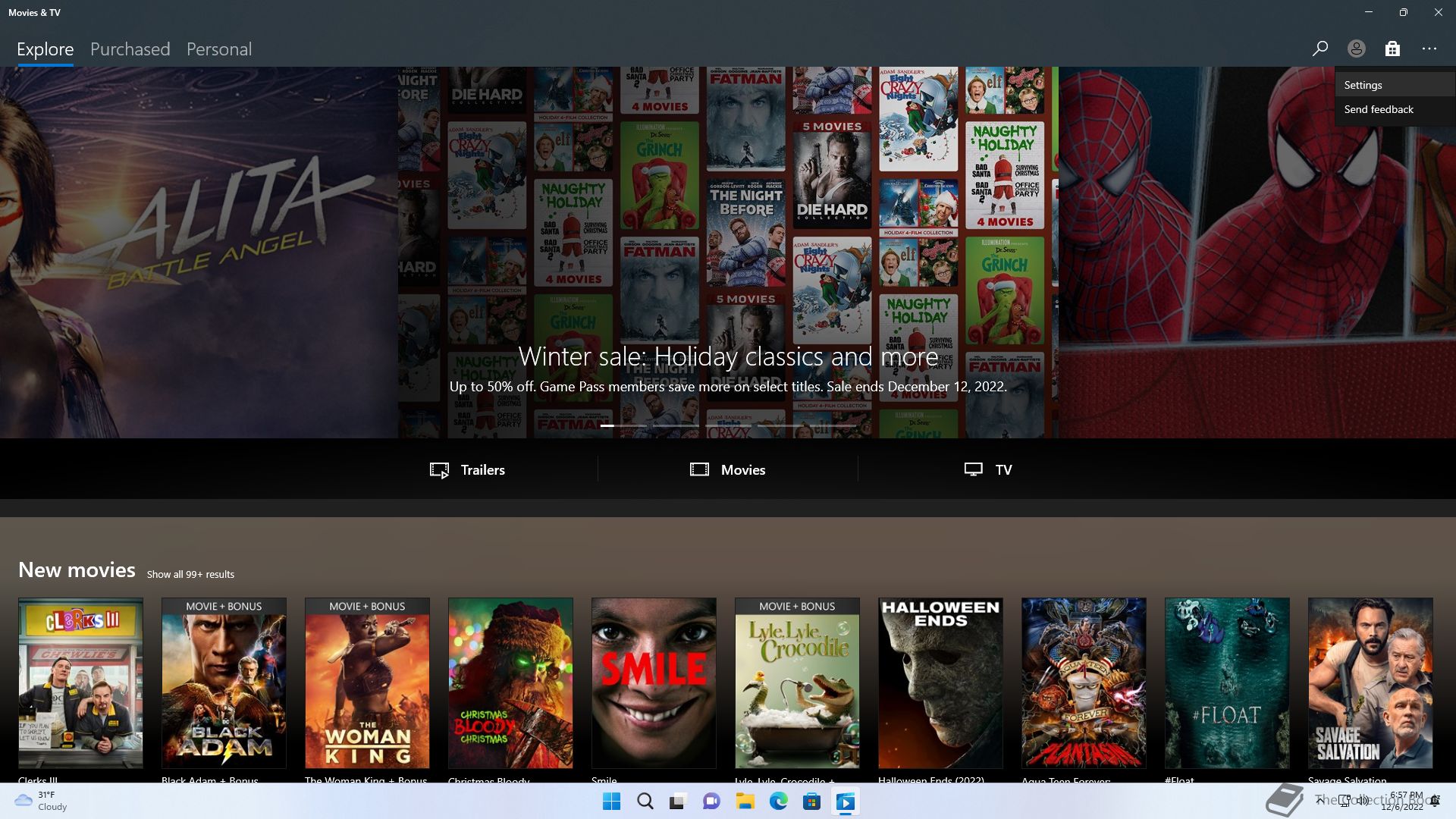Open Settings from the more menu
The image size is (1456, 819).
pos(1395,85)
